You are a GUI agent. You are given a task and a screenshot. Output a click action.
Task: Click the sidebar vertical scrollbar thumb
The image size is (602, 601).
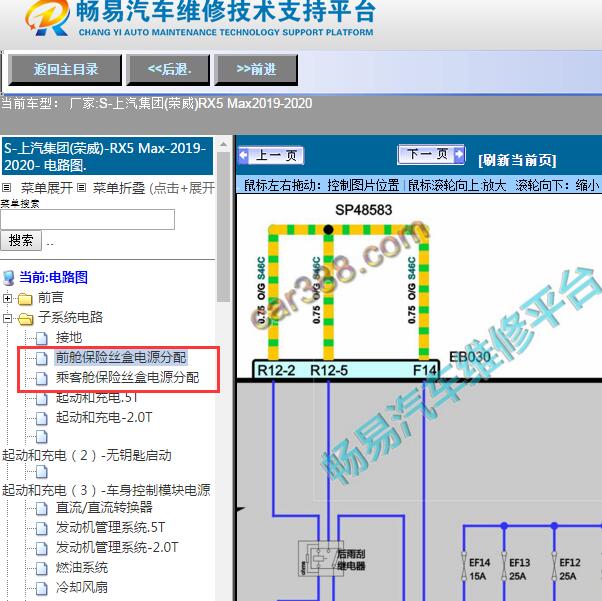[x=223, y=227]
